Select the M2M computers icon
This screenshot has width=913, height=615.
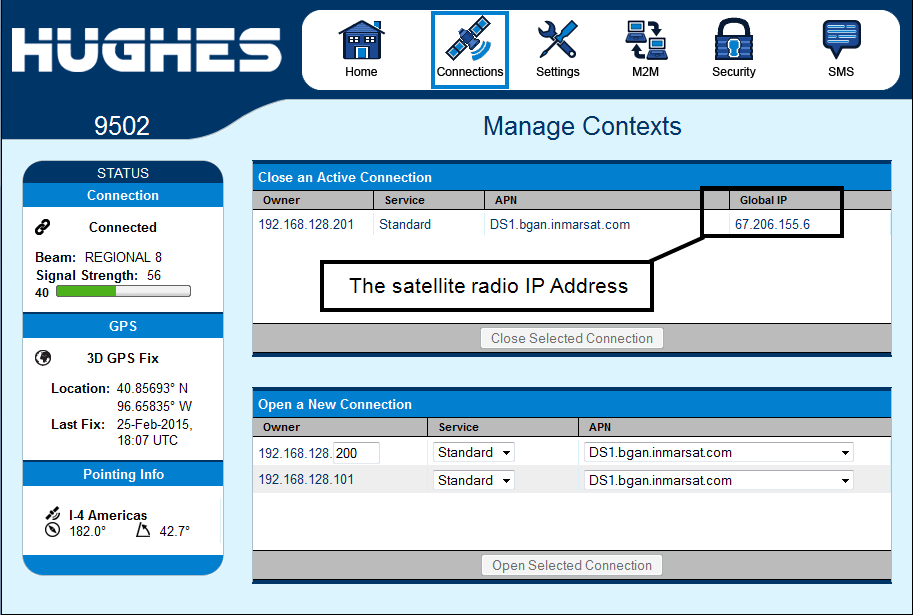pos(645,42)
